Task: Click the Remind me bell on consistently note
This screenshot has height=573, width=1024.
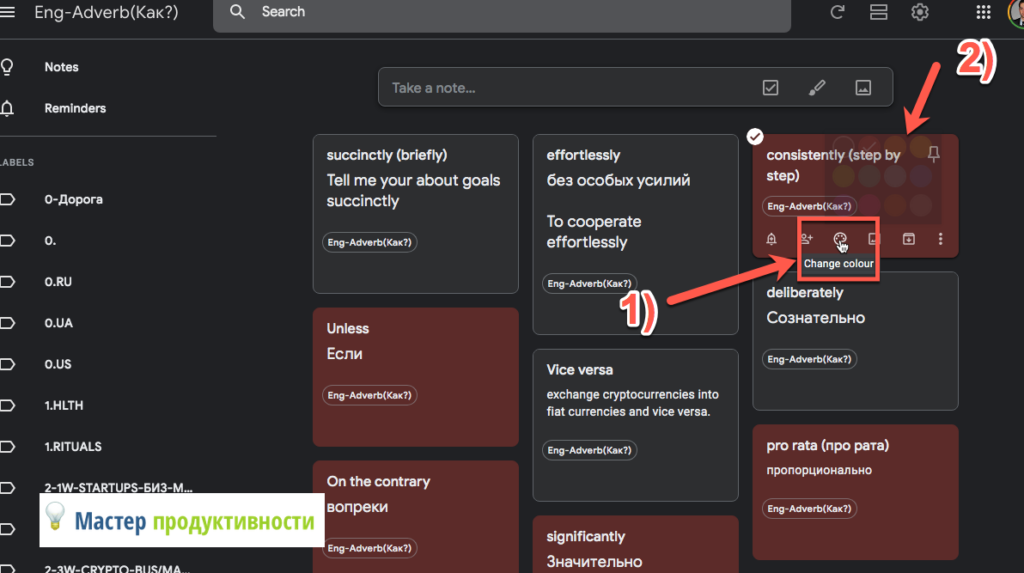Action: (x=771, y=240)
